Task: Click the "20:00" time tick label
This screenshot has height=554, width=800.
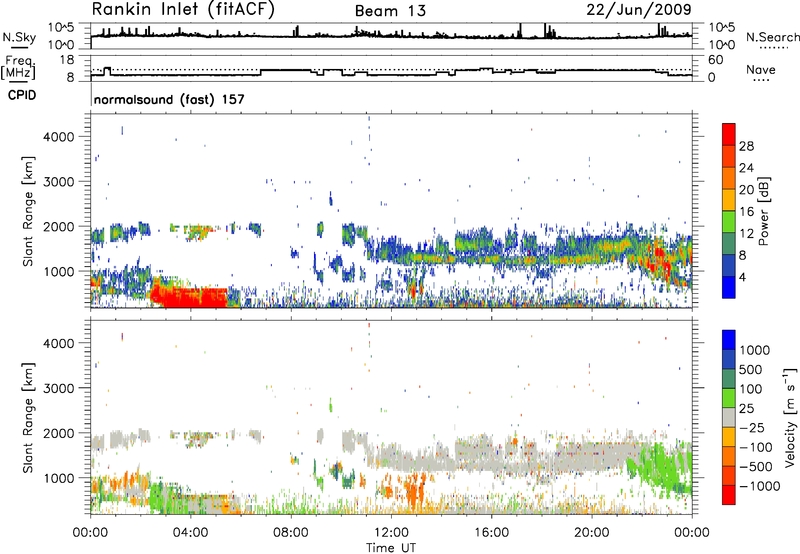Action: [x=591, y=533]
